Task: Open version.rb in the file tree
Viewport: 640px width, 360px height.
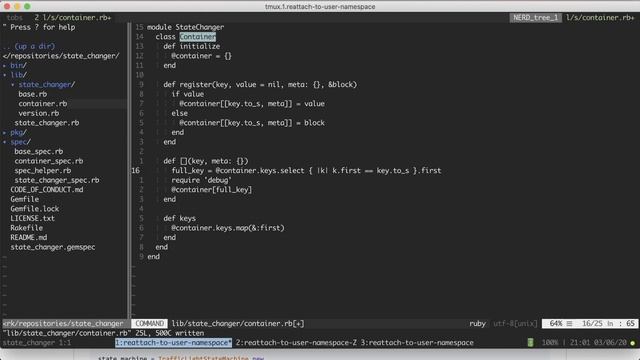Action: coord(39,113)
